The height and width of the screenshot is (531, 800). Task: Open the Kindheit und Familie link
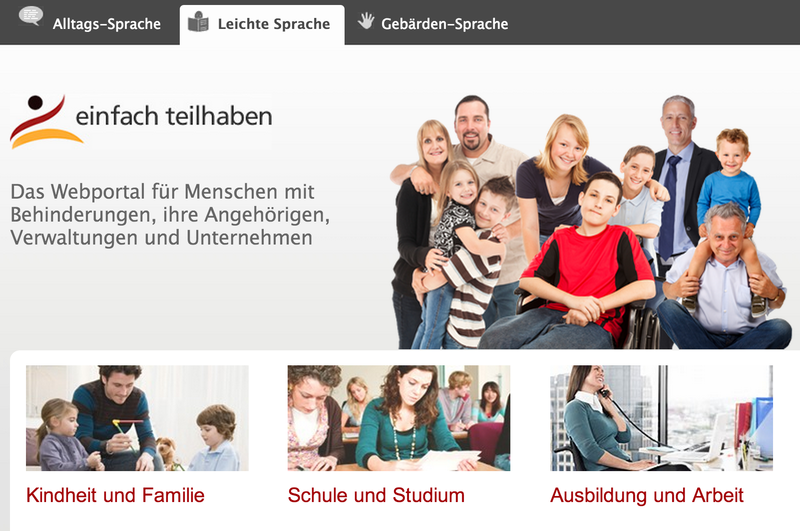(115, 495)
